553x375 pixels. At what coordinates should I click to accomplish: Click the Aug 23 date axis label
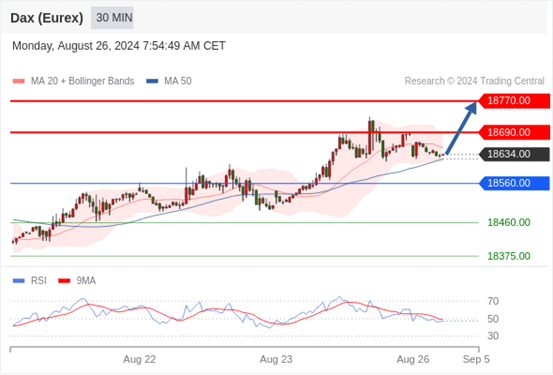pyautogui.click(x=276, y=359)
